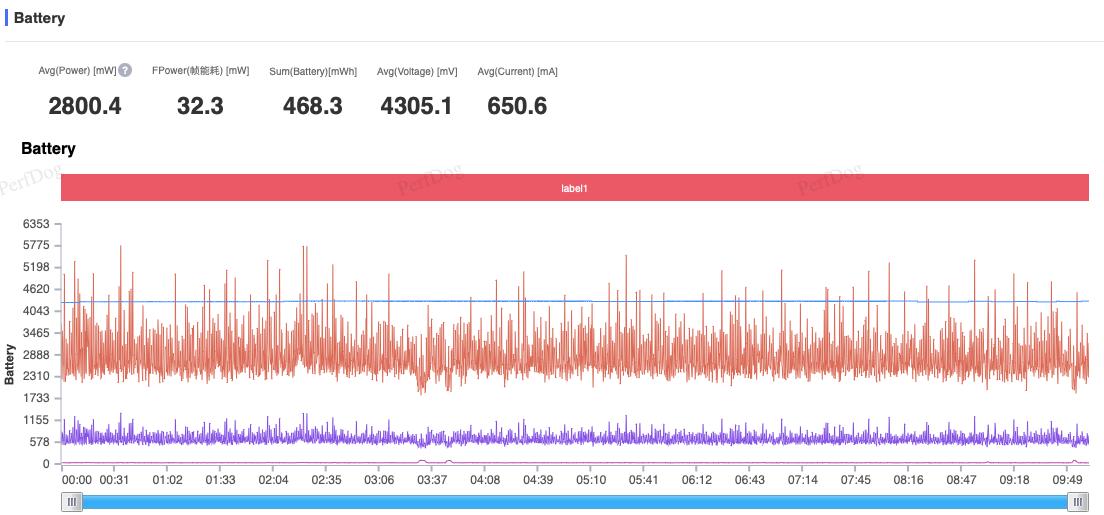Image resolution: width=1104 pixels, height=515 pixels.
Task: Click the Avg(Current) value 650.6
Action: [517, 106]
